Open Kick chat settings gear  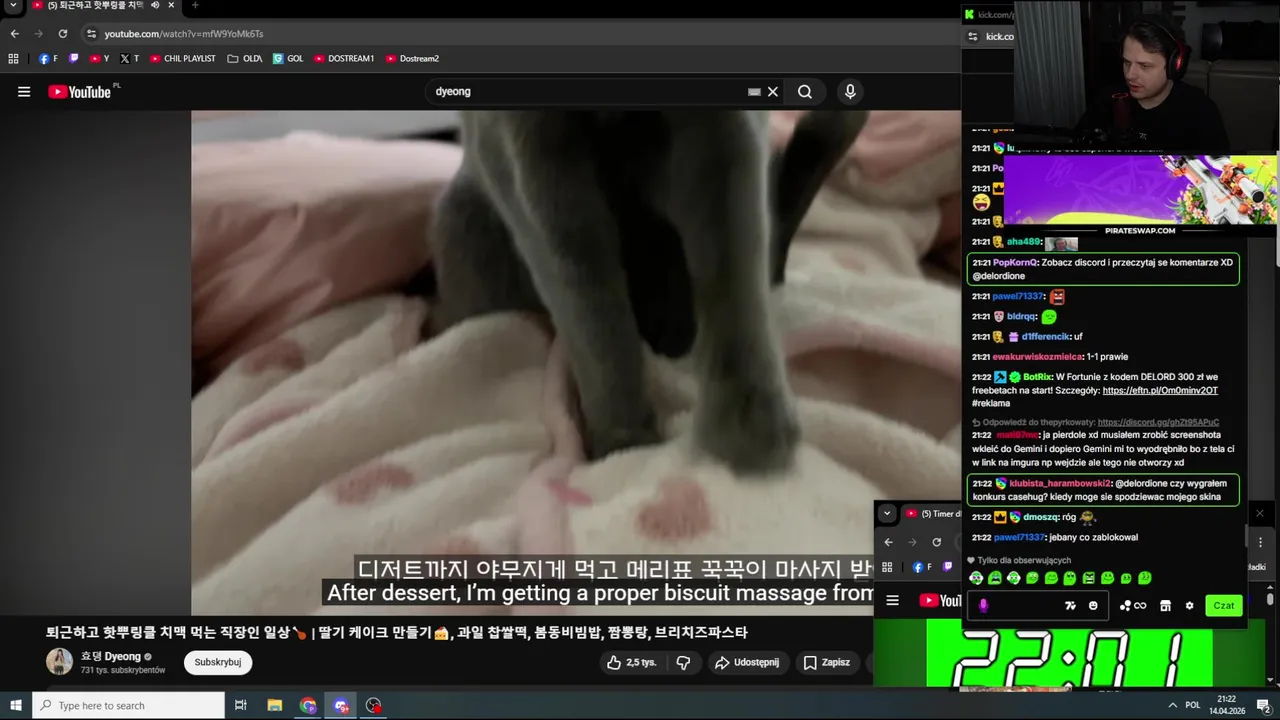(x=1189, y=606)
